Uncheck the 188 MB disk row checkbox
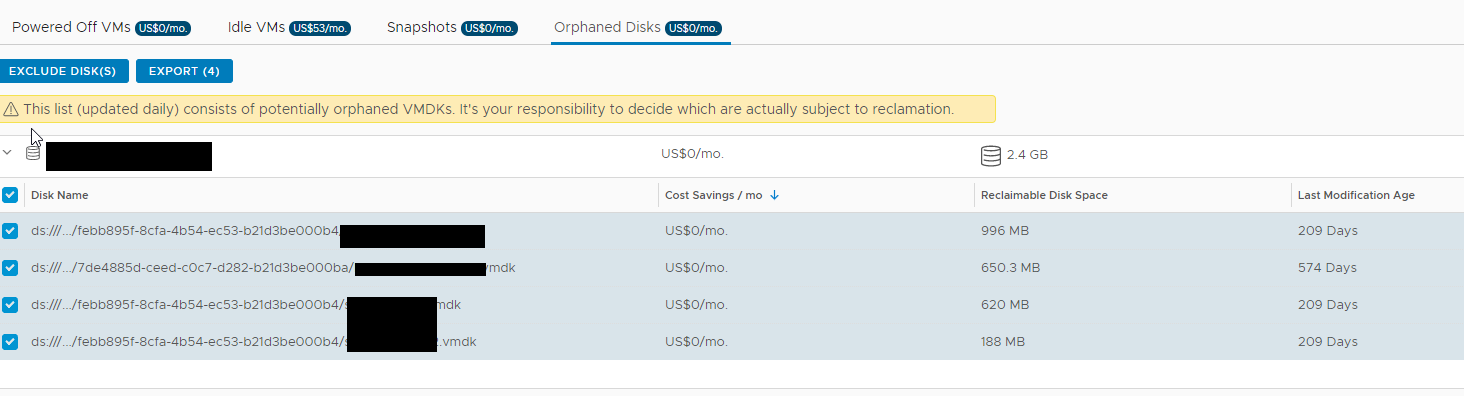Image resolution: width=1464 pixels, height=396 pixels. pos(10,342)
